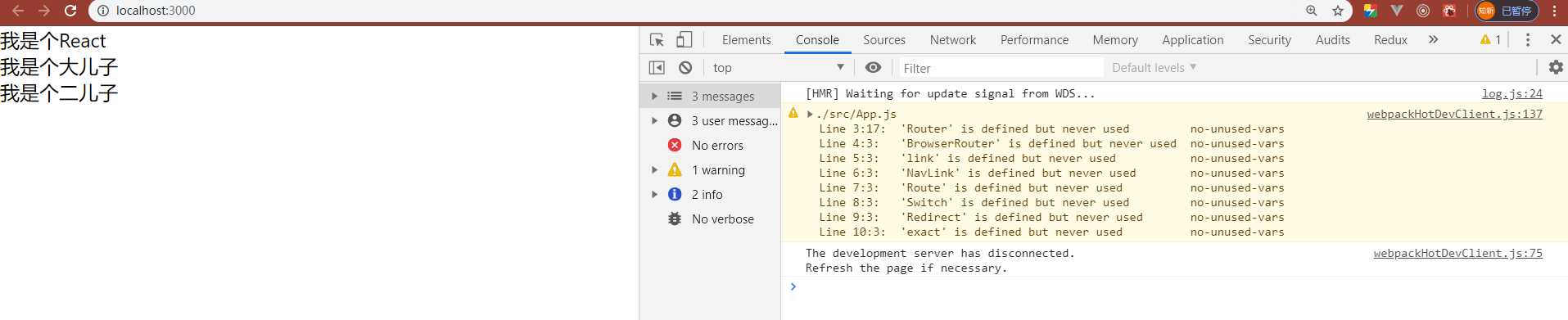The height and width of the screenshot is (320, 1568).
Task: Bookmark this page with star icon
Action: [x=1338, y=11]
